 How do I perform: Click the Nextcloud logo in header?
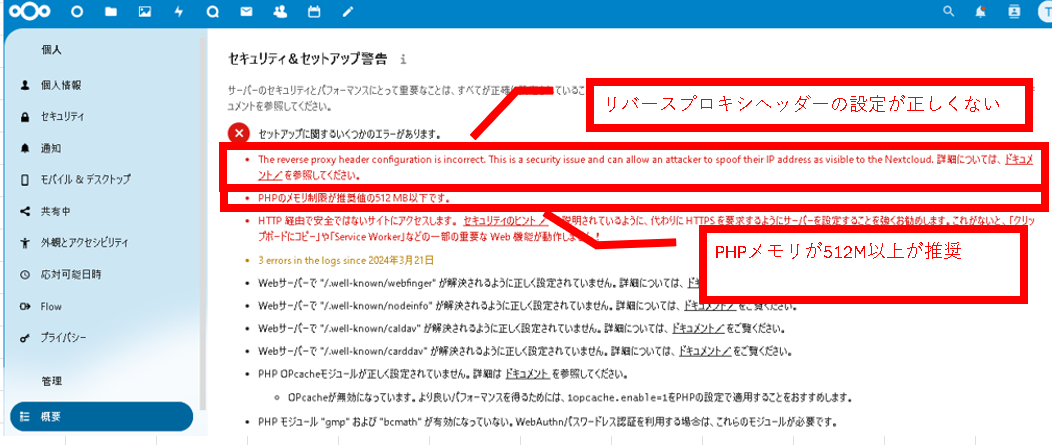click(27, 13)
